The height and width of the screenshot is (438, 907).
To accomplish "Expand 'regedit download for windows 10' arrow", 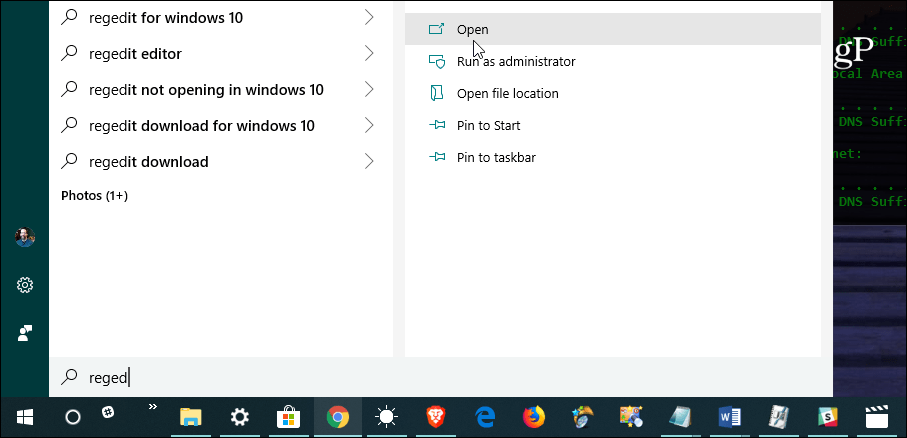I will point(369,126).
